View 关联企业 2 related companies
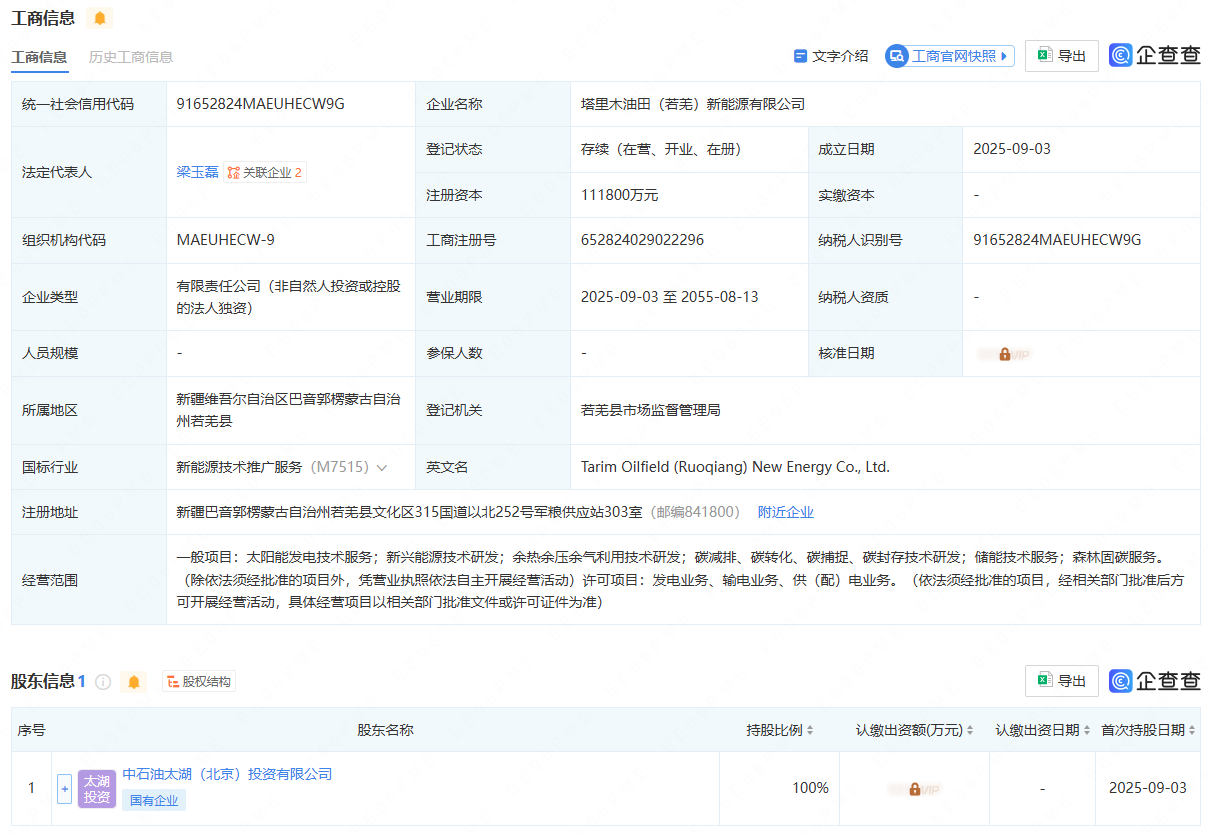 264,172
